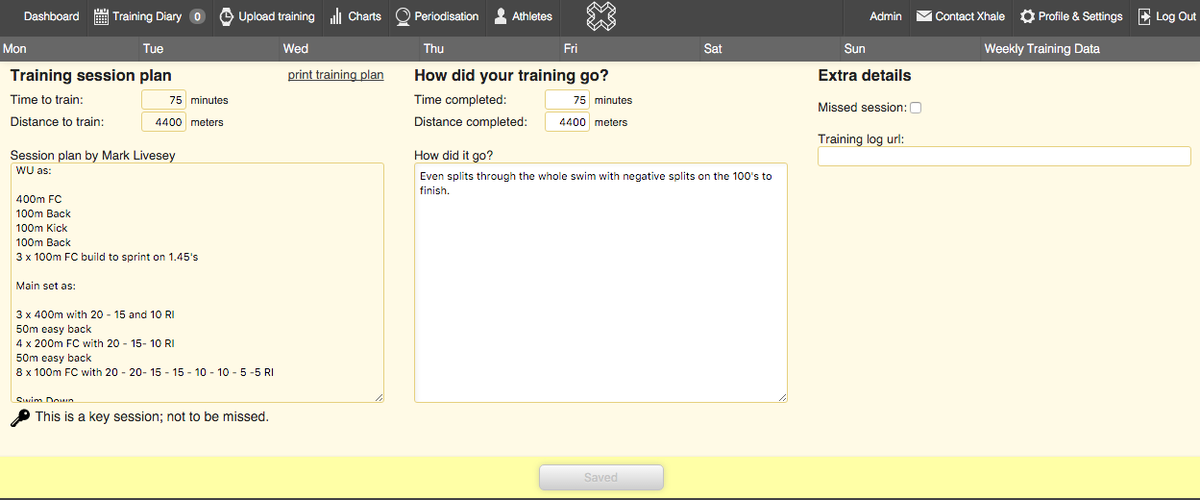Click the Charts bar graph icon
This screenshot has width=1200, height=500.
pyautogui.click(x=336, y=16)
